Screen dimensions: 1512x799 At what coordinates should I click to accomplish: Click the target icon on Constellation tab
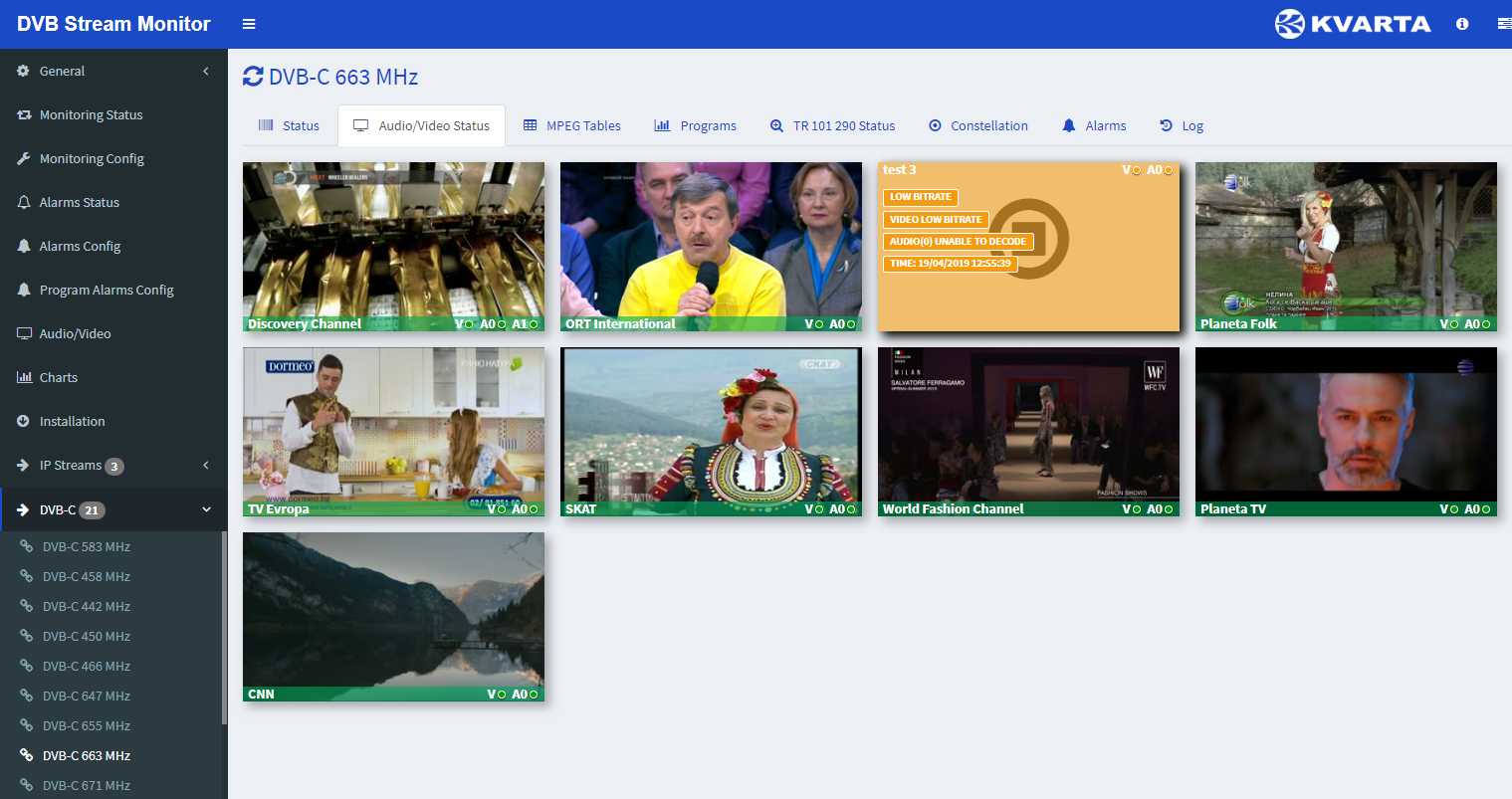[935, 125]
